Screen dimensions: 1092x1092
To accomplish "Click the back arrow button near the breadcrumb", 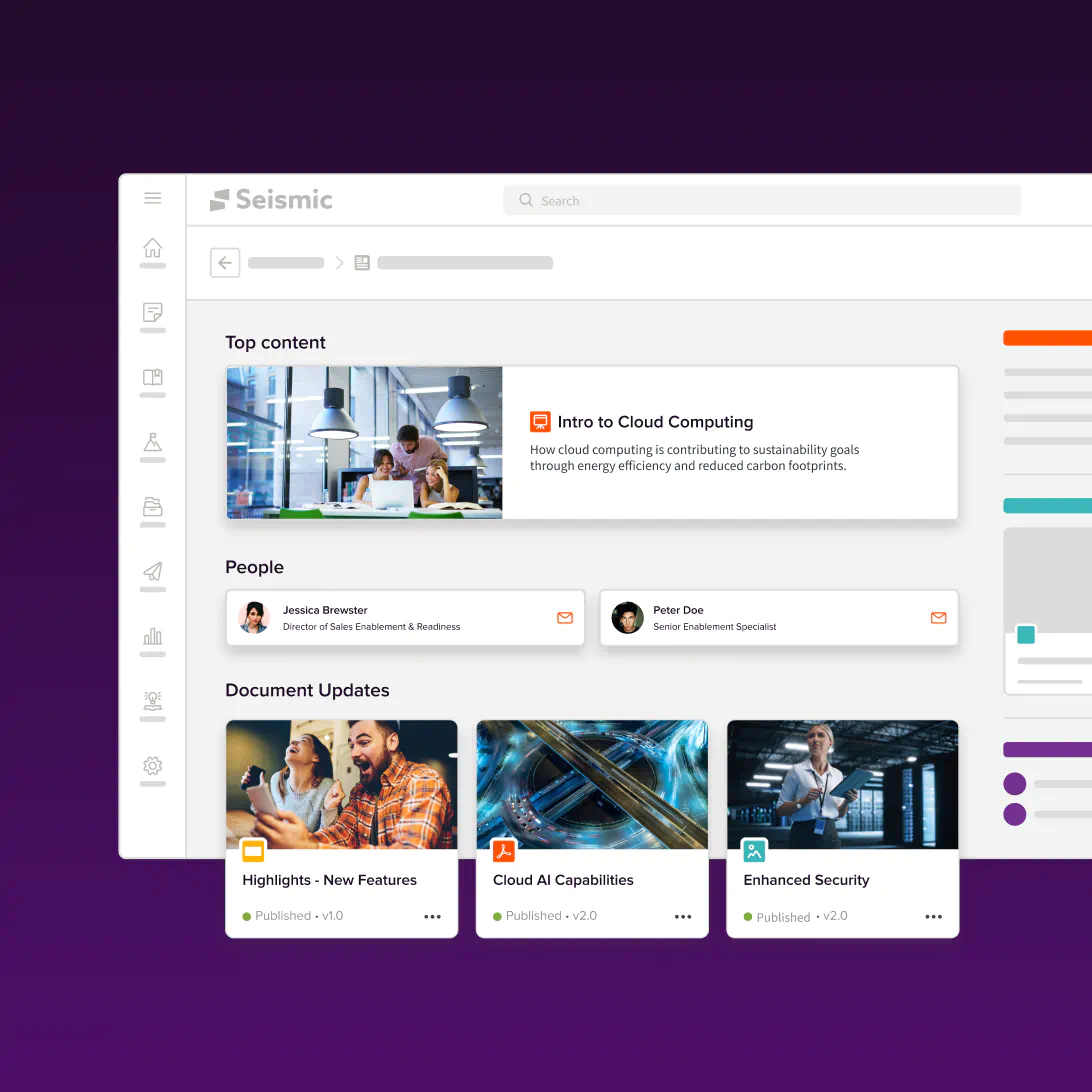I will pos(224,262).
